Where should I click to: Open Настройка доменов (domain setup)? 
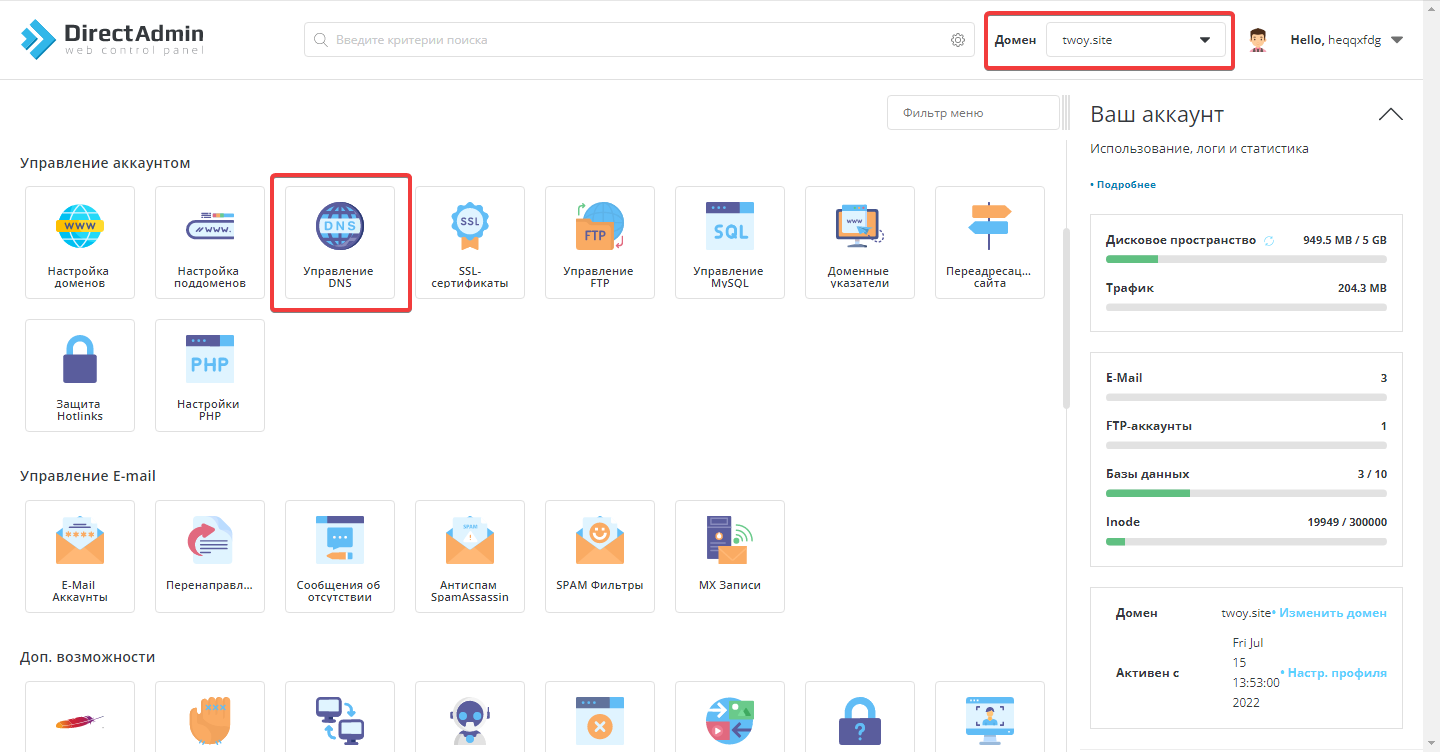[x=80, y=242]
